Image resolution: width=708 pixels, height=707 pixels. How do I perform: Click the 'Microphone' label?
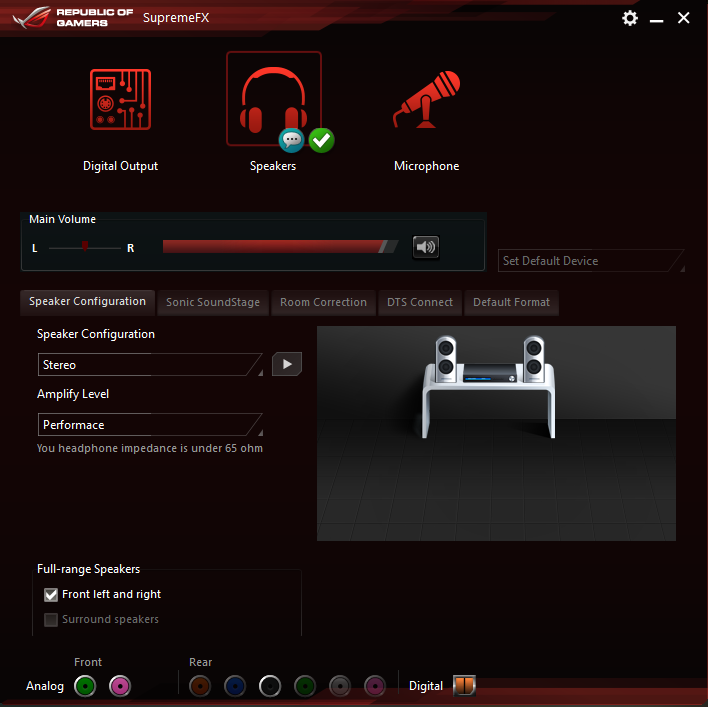click(427, 166)
